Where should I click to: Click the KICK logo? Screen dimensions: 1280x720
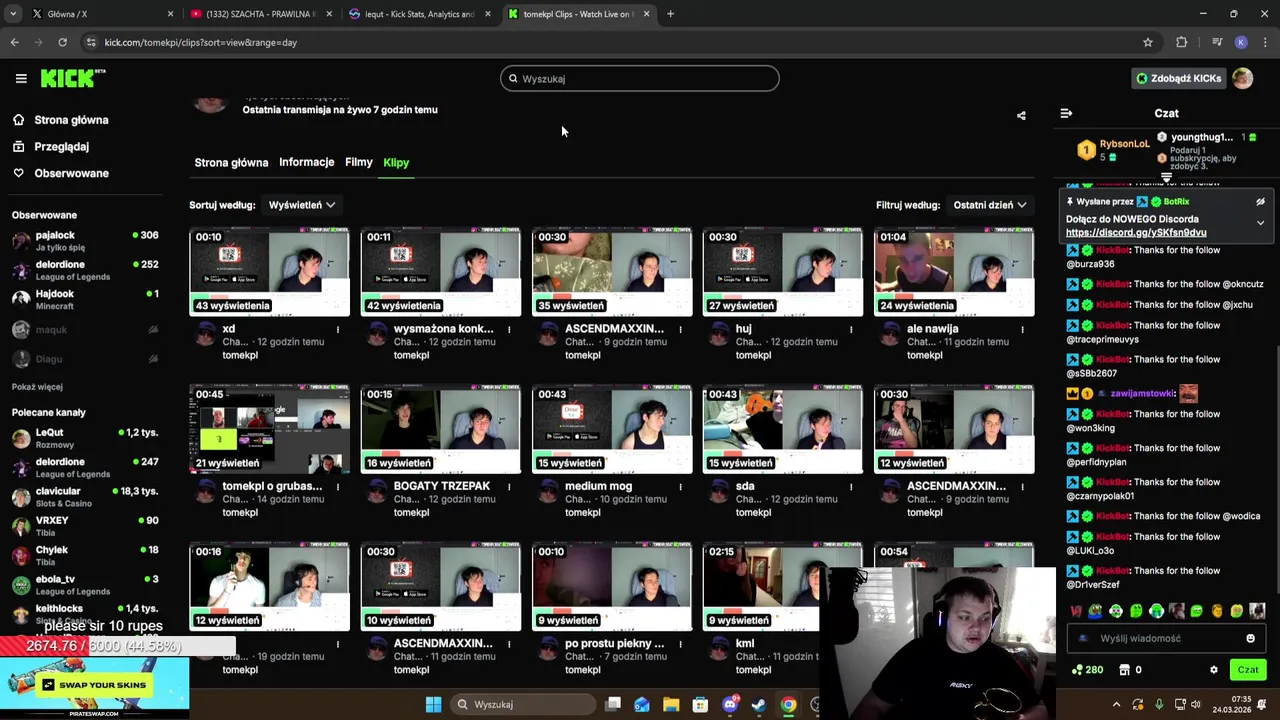point(72,78)
